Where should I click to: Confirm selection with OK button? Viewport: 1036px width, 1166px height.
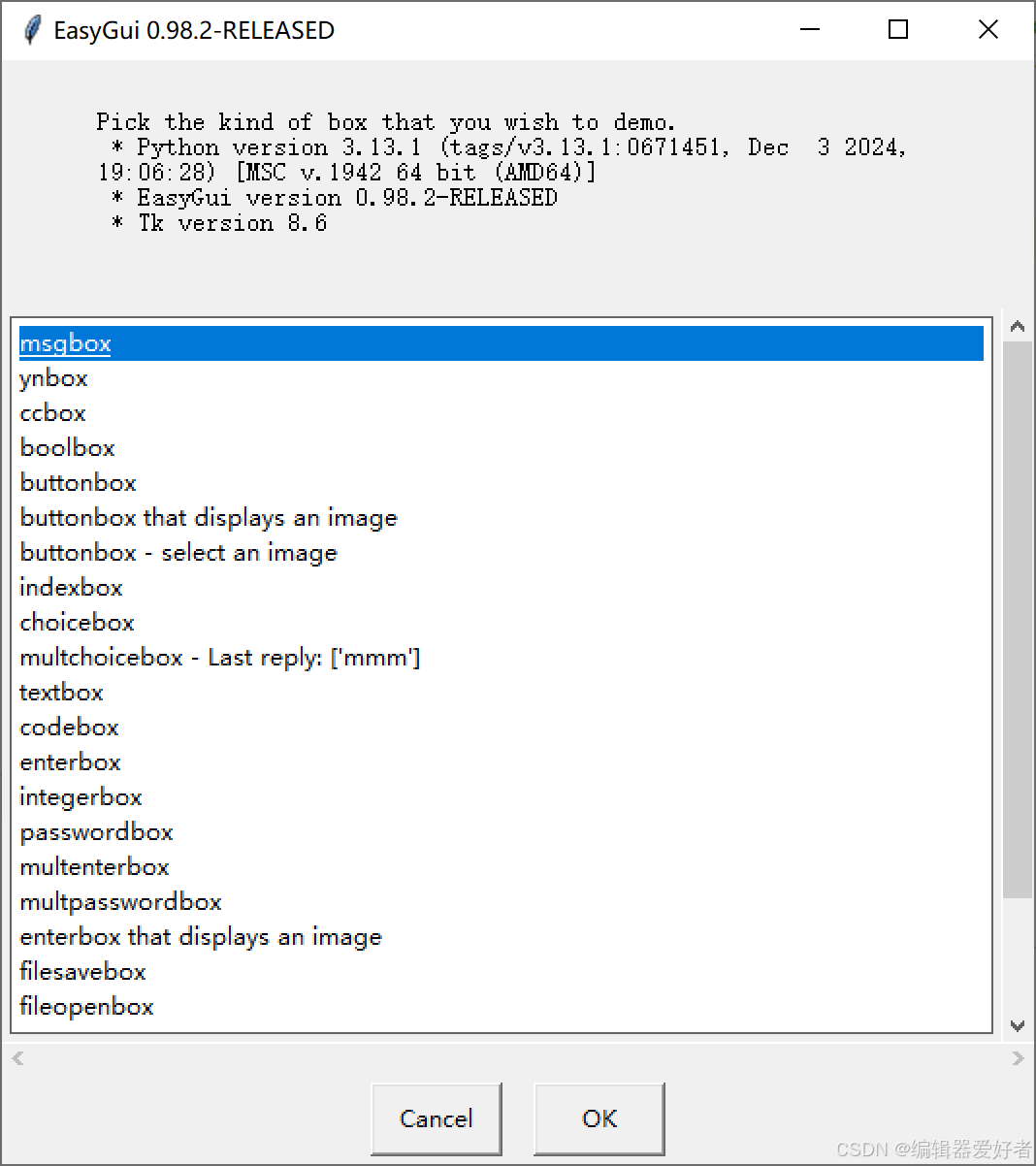[599, 1118]
